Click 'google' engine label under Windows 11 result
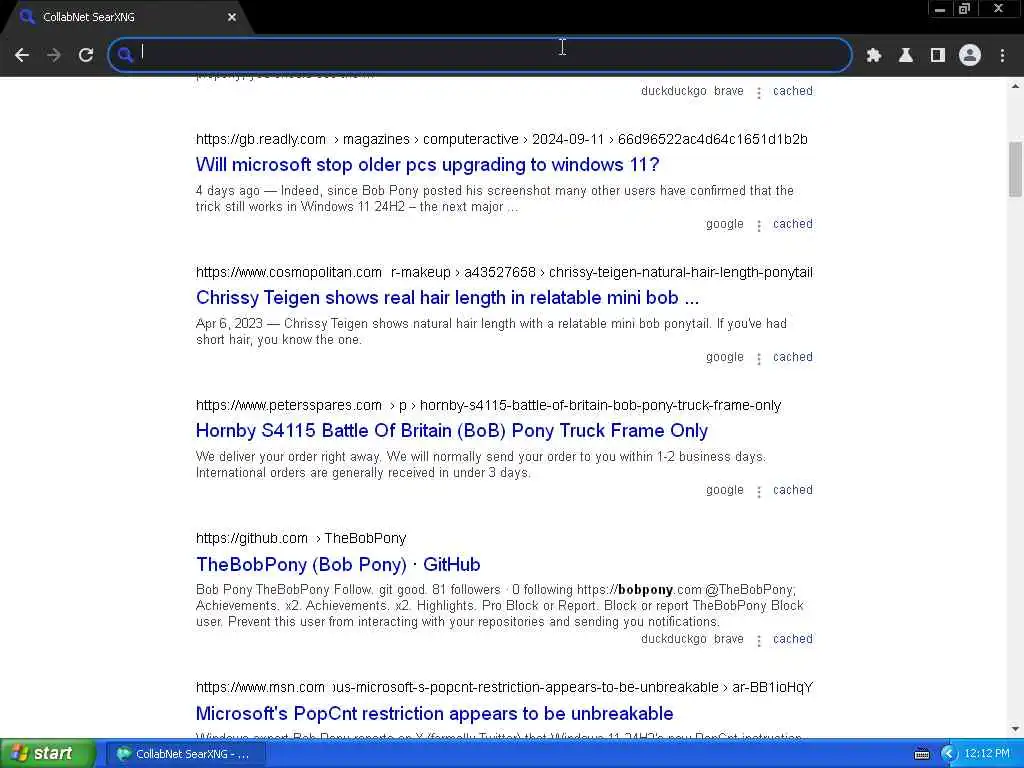The height and width of the screenshot is (768, 1024). click(x=725, y=224)
